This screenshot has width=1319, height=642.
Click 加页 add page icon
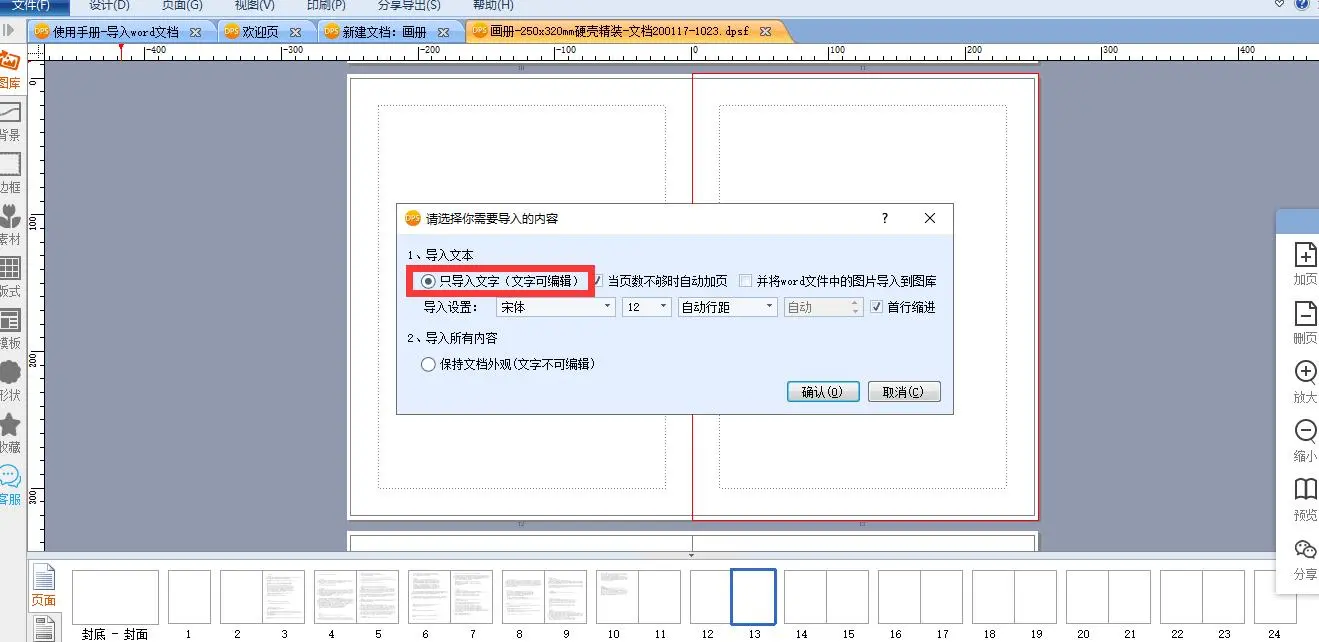tap(1305, 254)
